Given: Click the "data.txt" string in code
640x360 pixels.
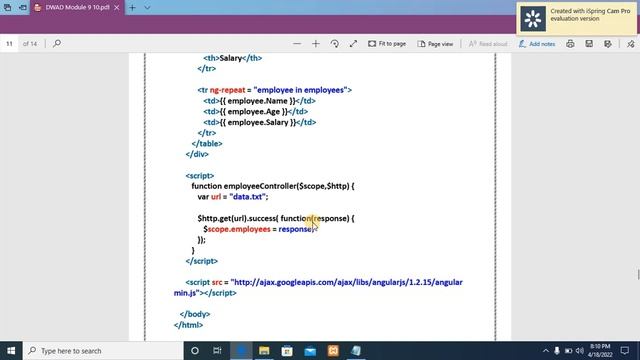Looking at the screenshot, I should (248, 197).
